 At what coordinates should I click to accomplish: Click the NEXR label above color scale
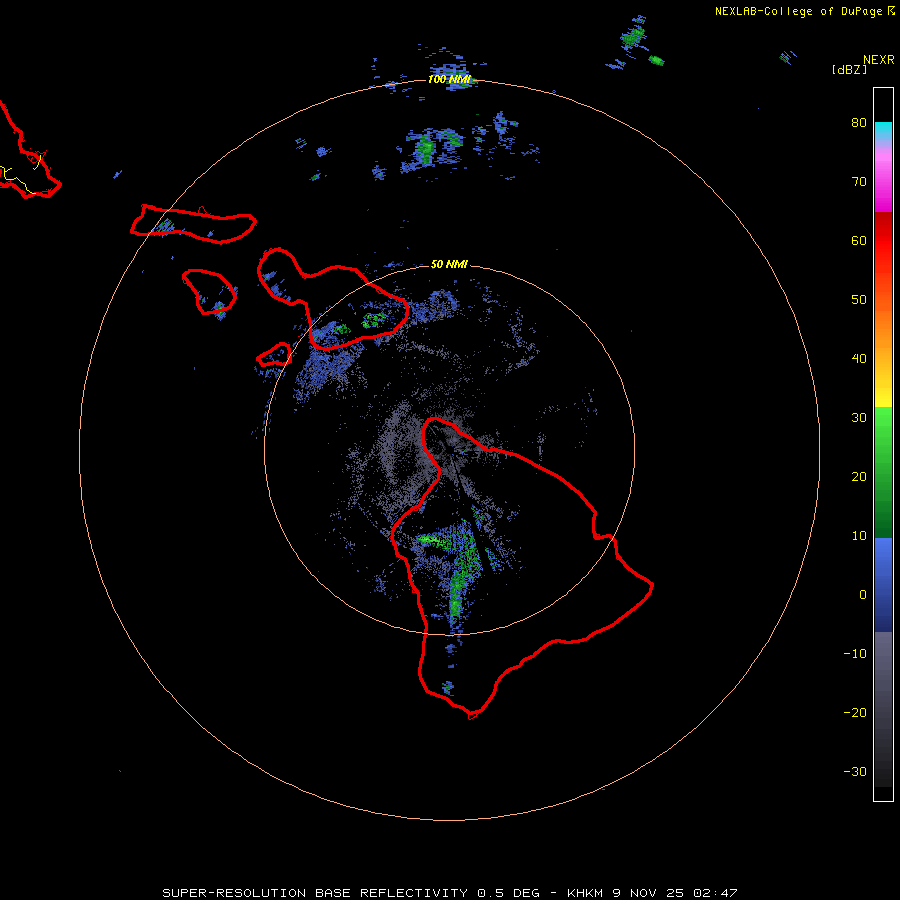coord(878,60)
